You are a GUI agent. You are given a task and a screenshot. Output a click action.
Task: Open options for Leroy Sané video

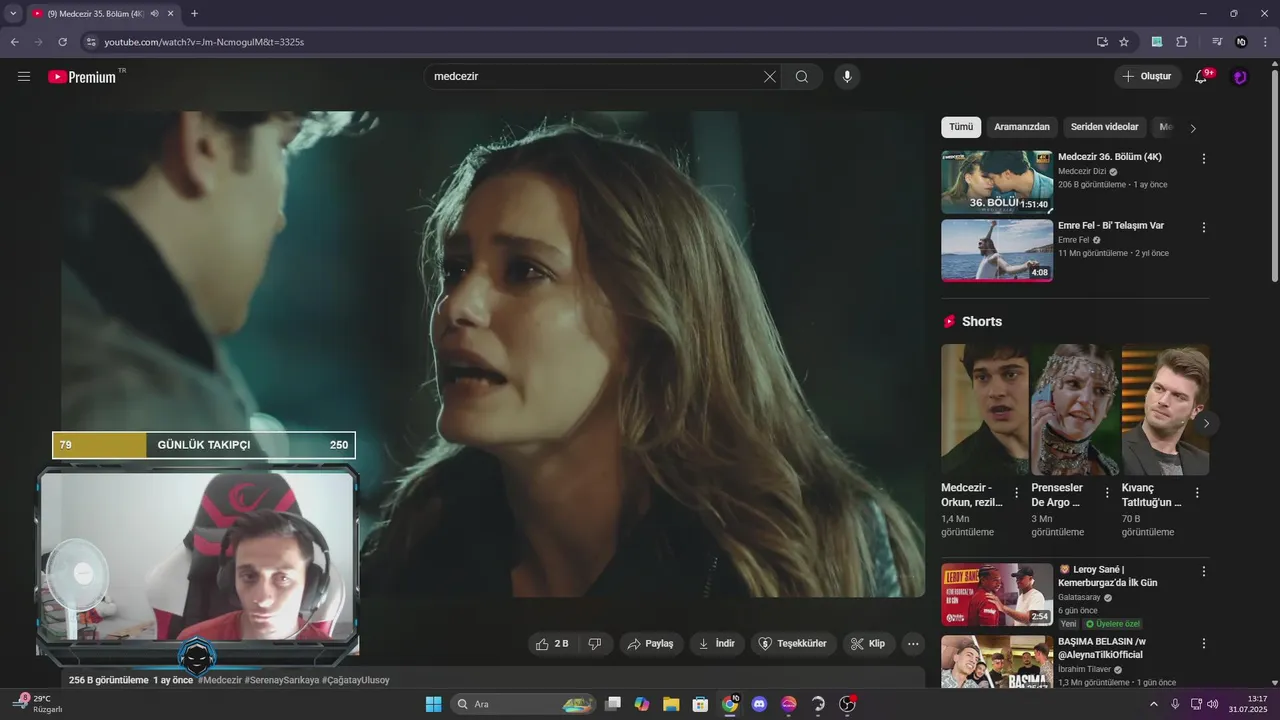(x=1204, y=571)
